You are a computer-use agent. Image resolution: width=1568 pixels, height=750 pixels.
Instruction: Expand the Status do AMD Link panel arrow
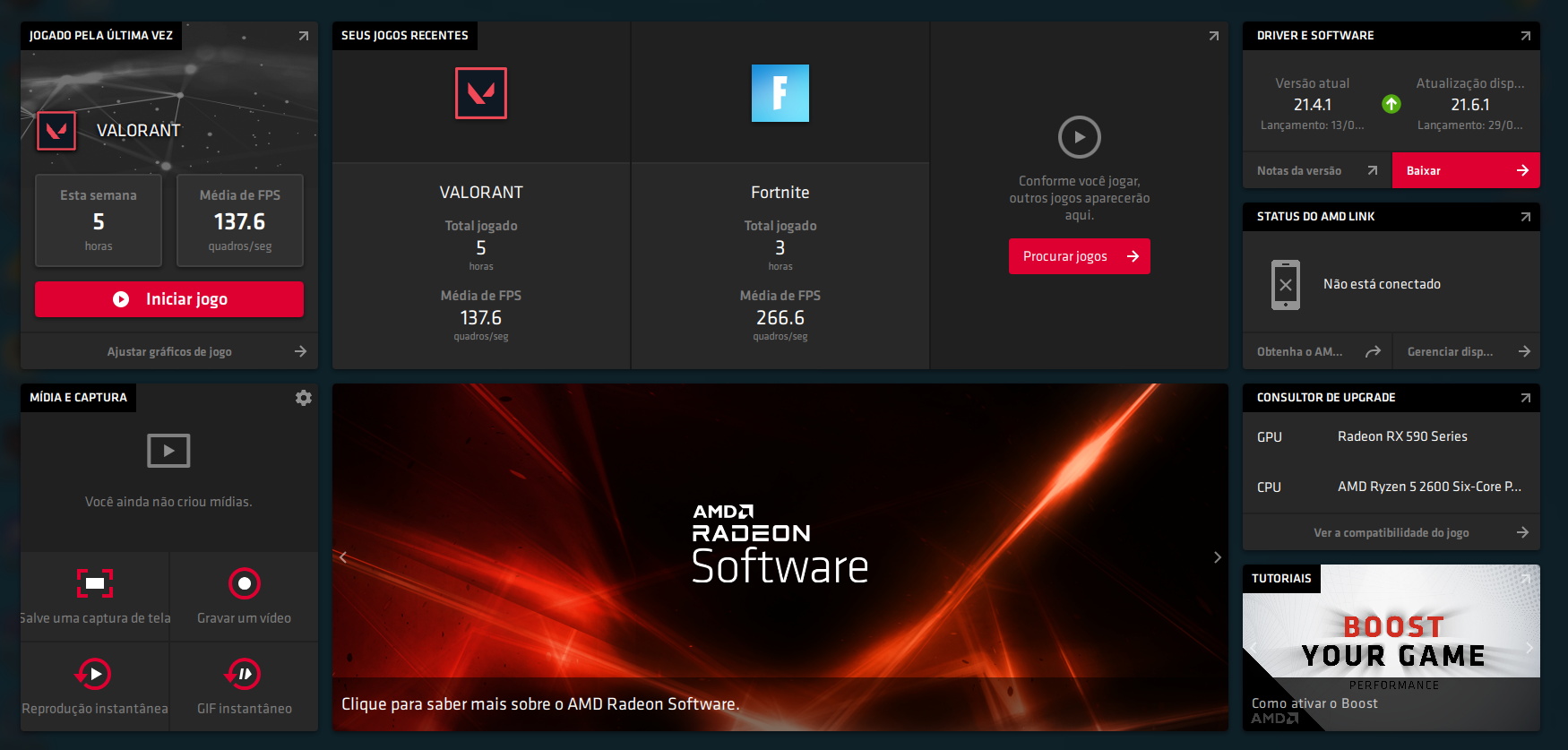pyautogui.click(x=1525, y=217)
